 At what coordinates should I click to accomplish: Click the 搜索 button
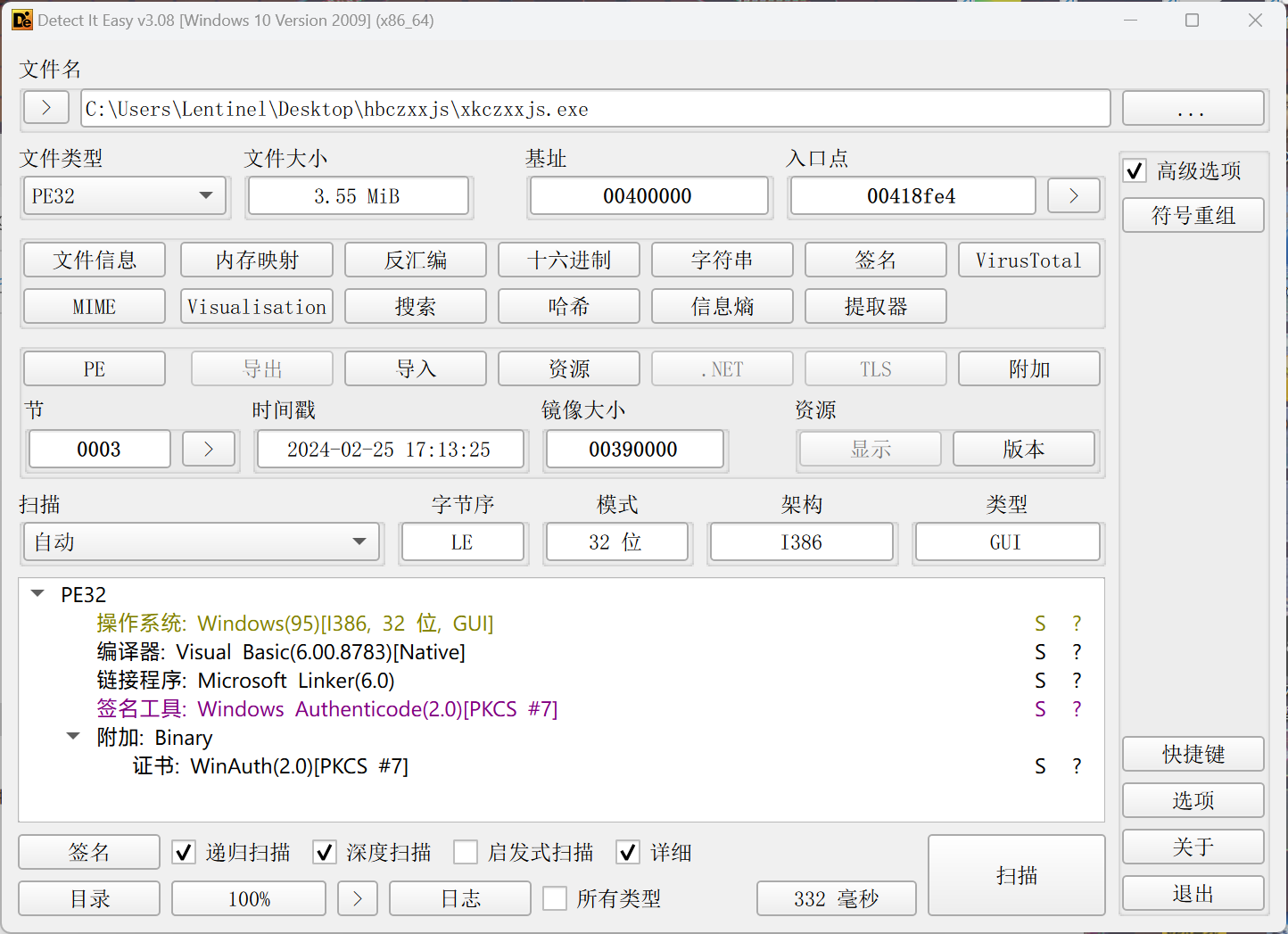416,306
